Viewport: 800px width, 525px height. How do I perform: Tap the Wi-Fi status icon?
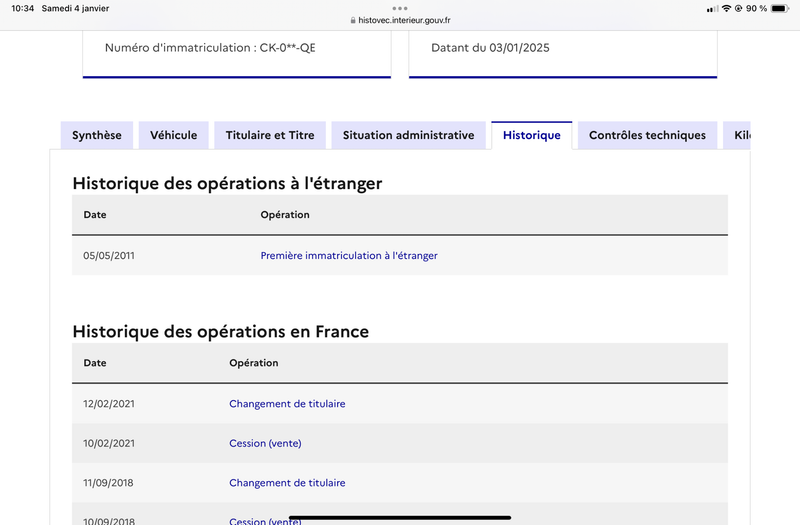tap(726, 8)
